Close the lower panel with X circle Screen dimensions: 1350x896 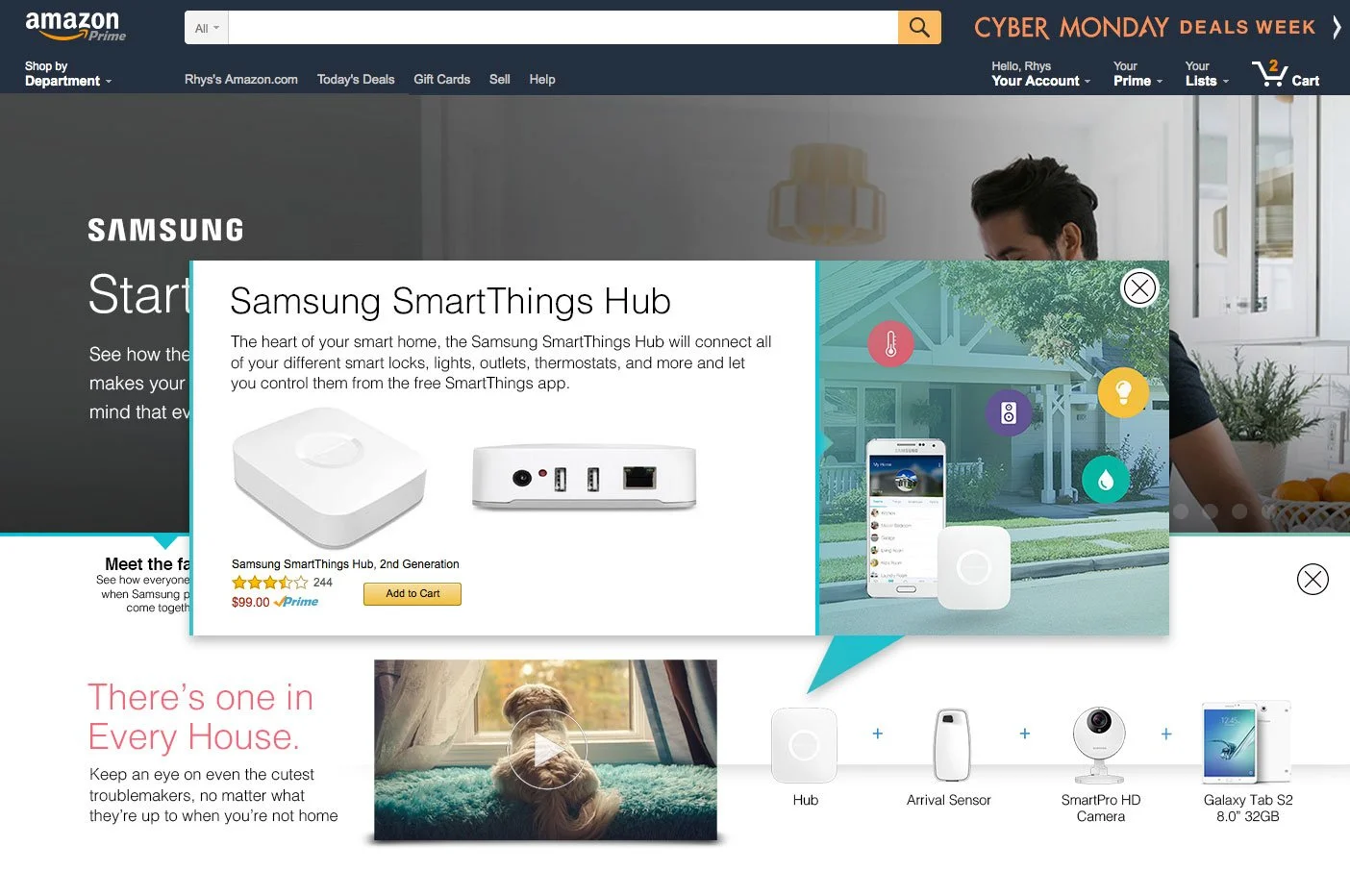coord(1312,579)
